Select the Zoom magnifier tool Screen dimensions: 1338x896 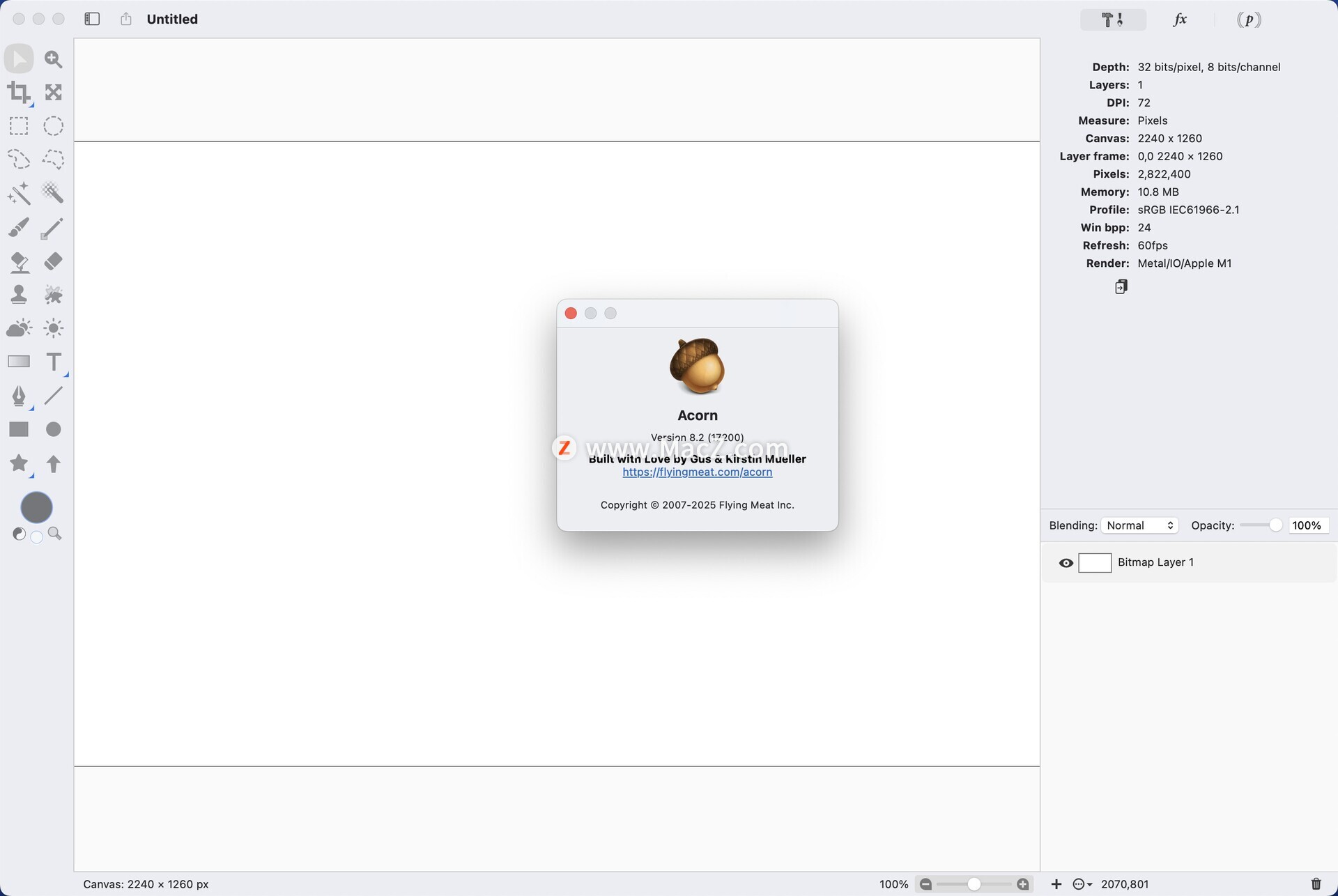[54, 59]
